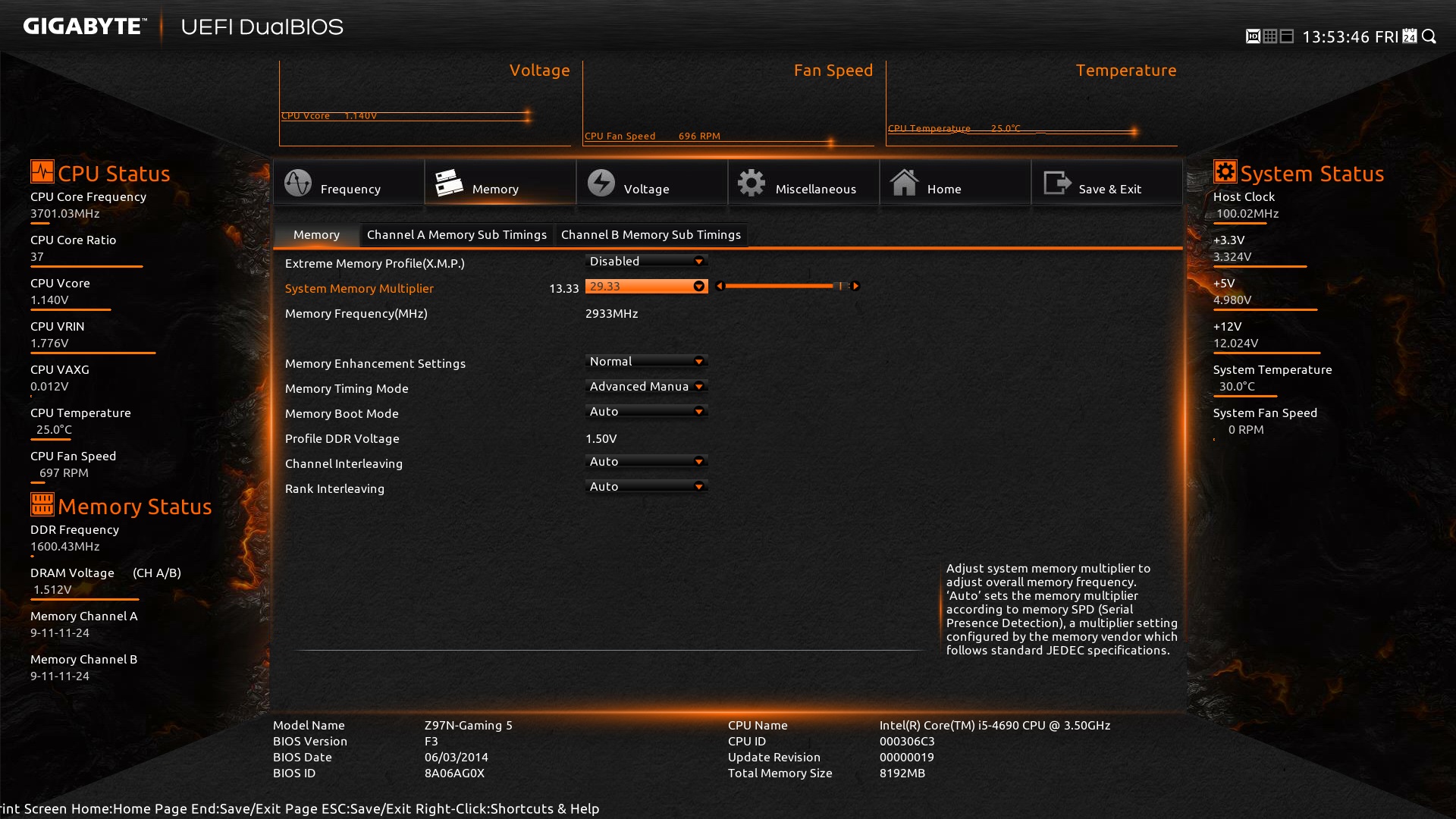Switch to the grid view mode icon
Screen dimensions: 1456x819
[1270, 36]
